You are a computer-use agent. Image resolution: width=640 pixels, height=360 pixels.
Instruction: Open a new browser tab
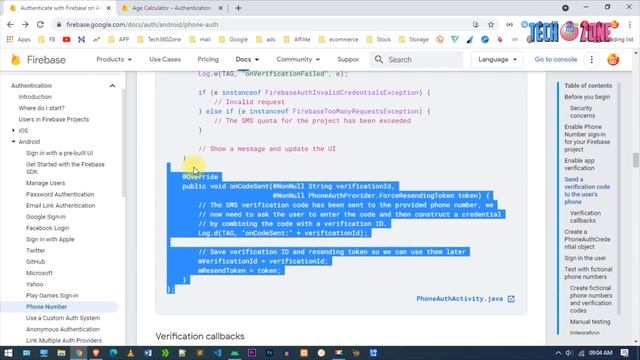tap(238, 8)
